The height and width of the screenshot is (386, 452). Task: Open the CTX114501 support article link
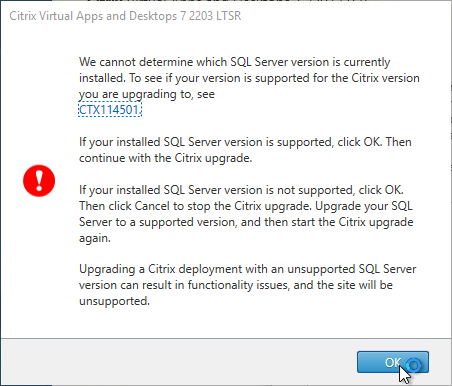(110, 110)
